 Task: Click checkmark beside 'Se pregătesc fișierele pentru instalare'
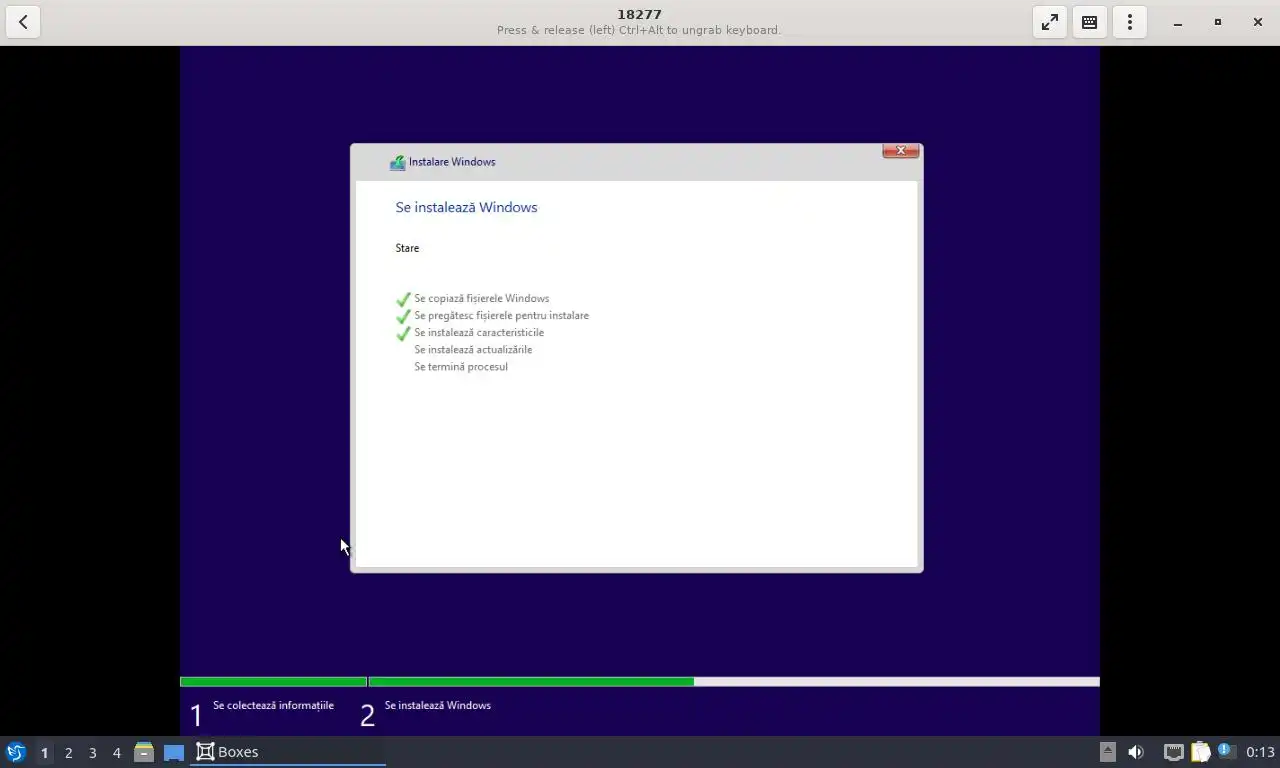point(403,316)
